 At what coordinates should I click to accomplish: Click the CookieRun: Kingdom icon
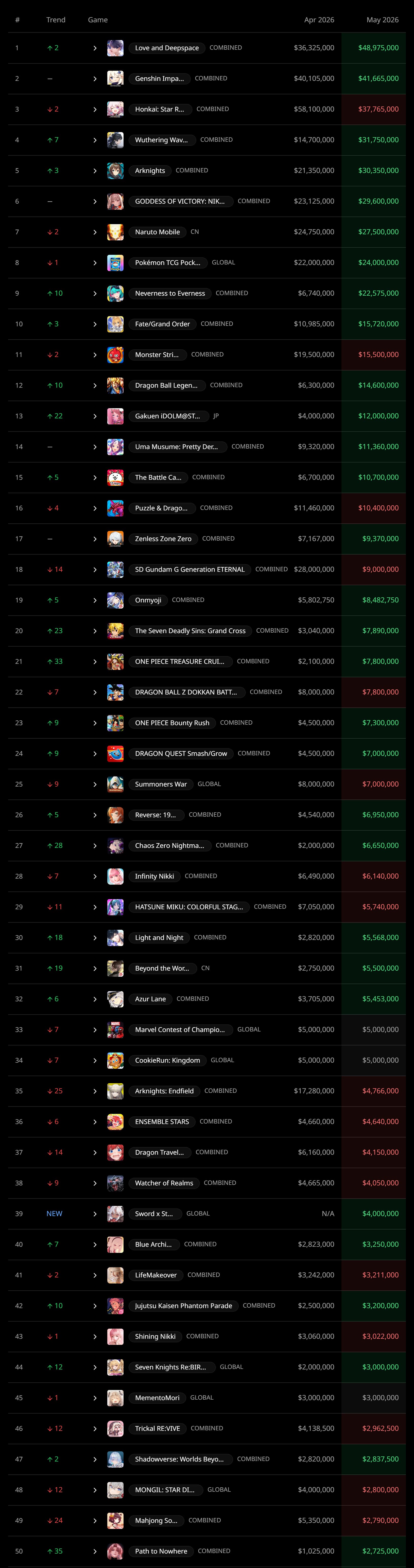tap(115, 1060)
